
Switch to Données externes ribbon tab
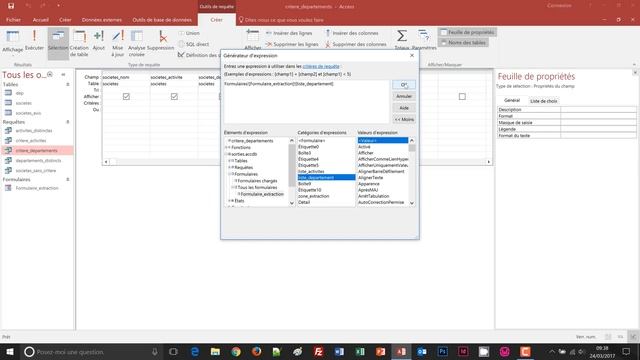pyautogui.click(x=102, y=20)
